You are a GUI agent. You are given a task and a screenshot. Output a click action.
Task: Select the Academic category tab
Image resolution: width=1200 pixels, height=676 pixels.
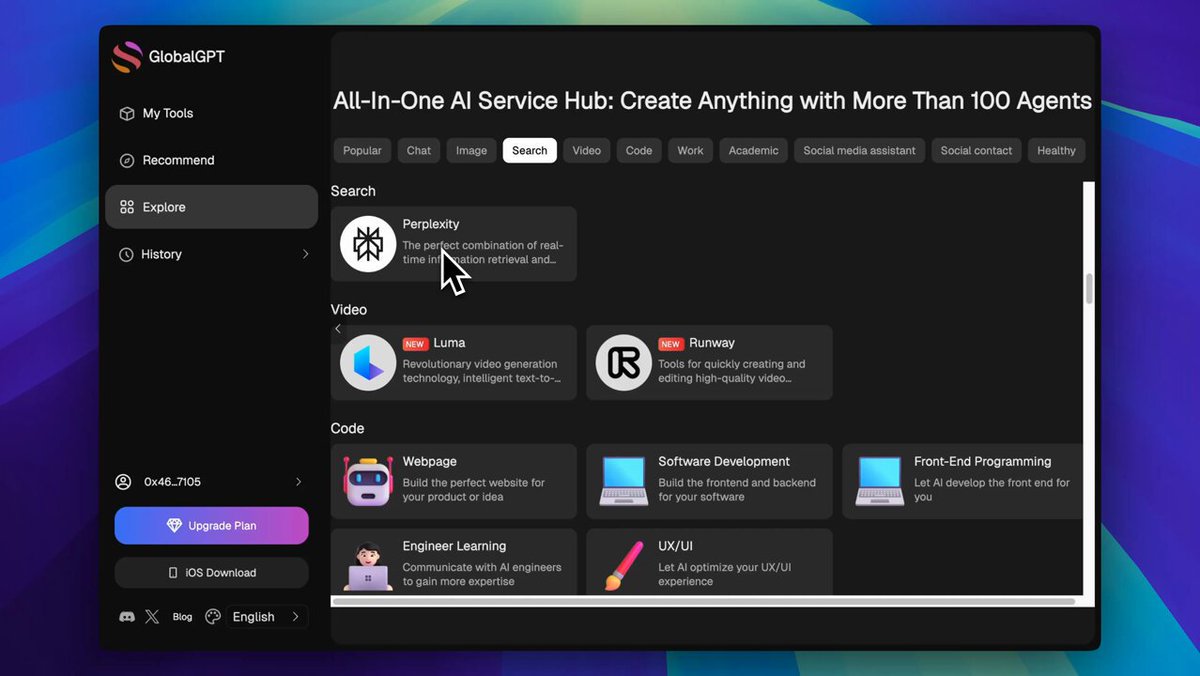click(x=754, y=151)
